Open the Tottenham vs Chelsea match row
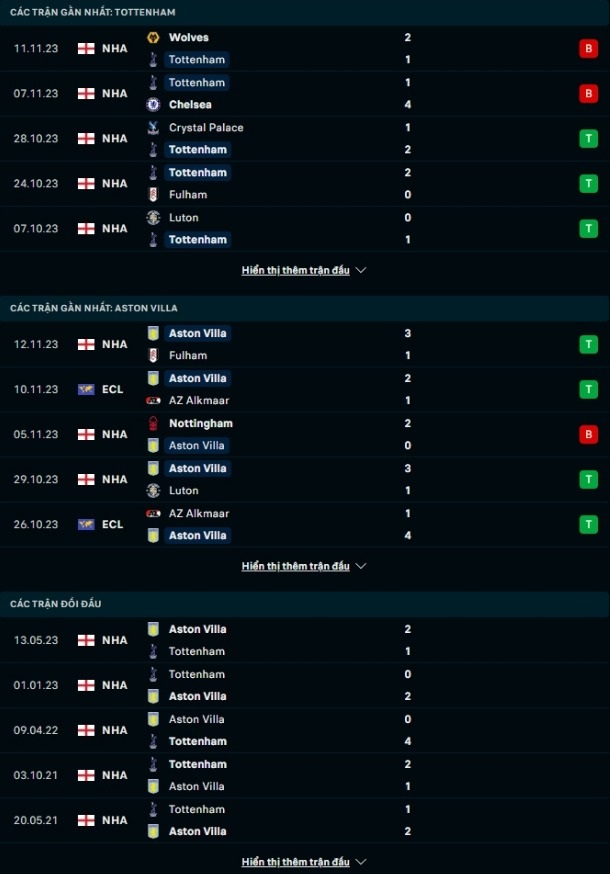This screenshot has height=874, width=610. 305,94
